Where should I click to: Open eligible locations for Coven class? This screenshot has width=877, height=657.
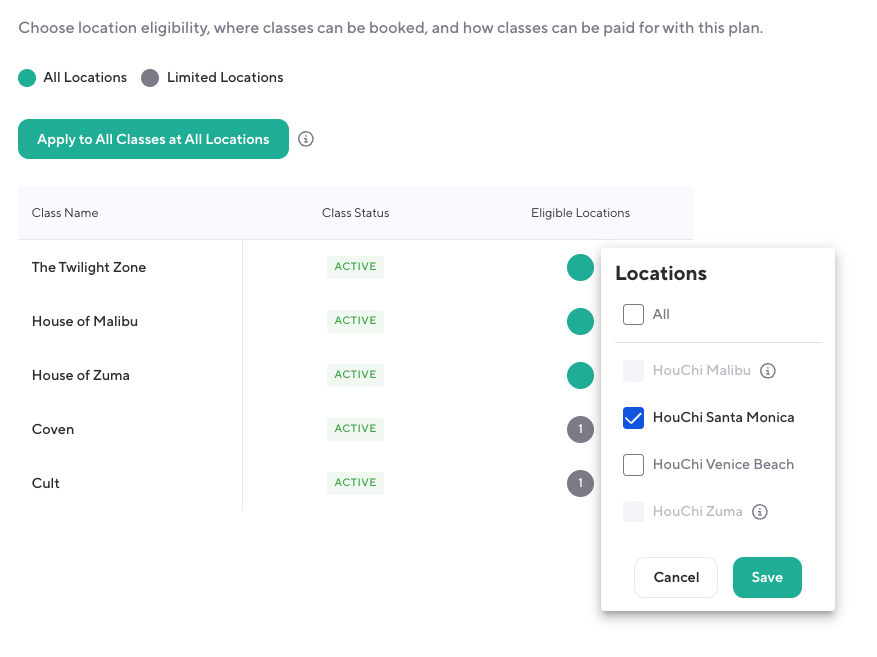[x=580, y=430]
